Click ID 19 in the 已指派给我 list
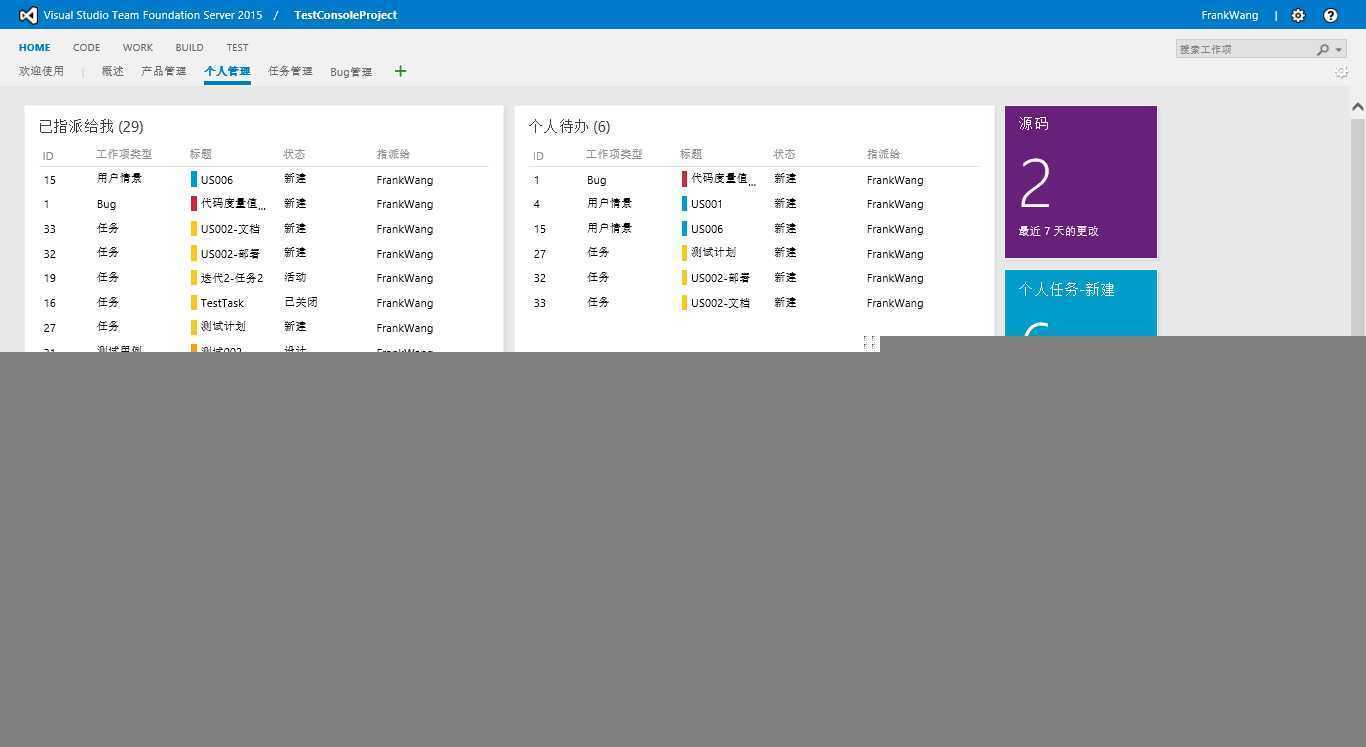Screen dimensions: 1366x747 50,278
